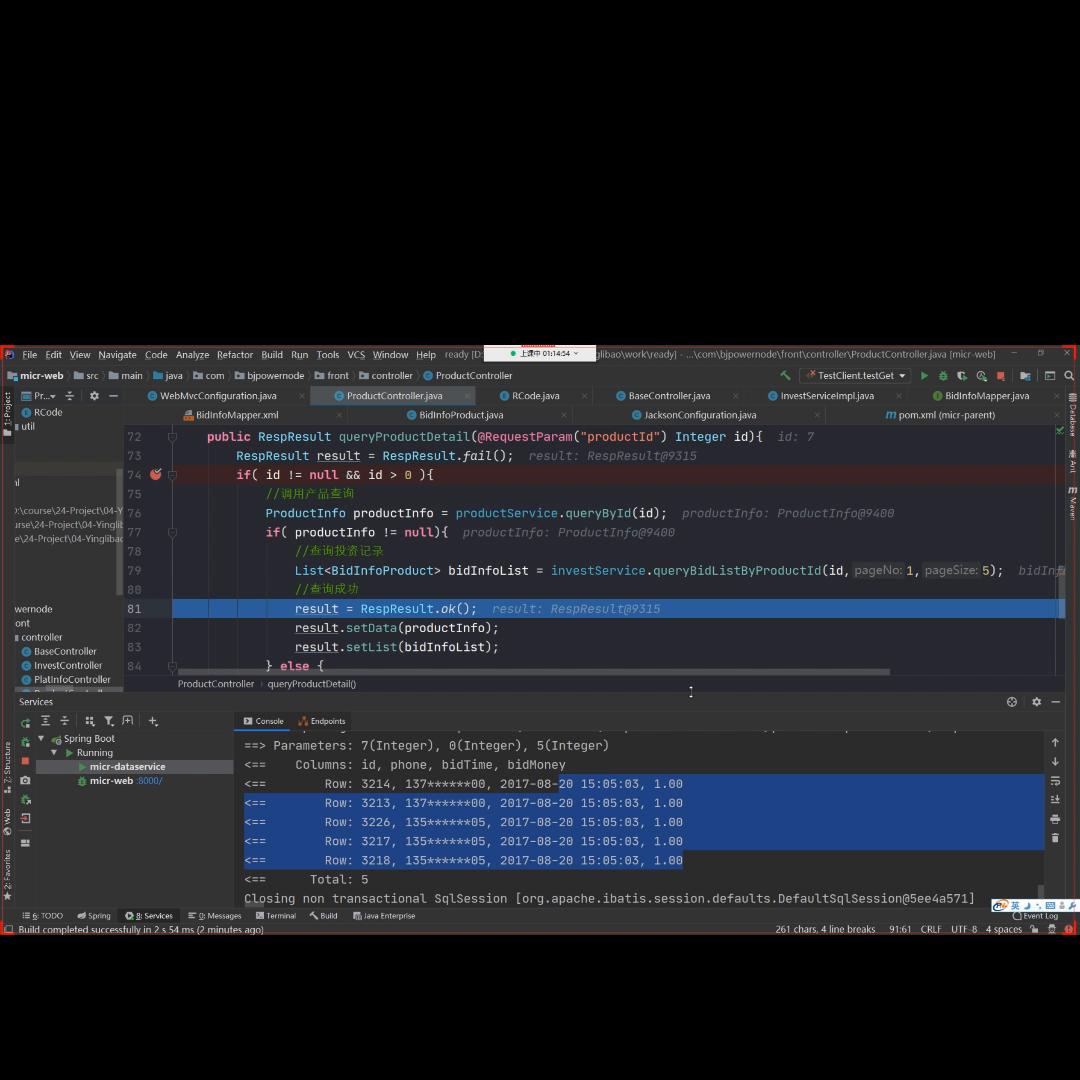The image size is (1080, 1080).
Task: Rerun service icon in Services panel
Action: 25,723
